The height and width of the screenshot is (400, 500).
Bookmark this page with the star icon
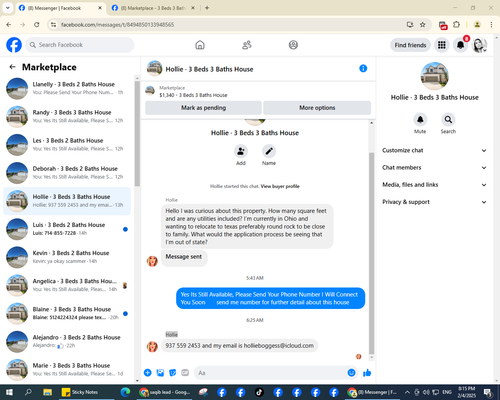click(423, 25)
